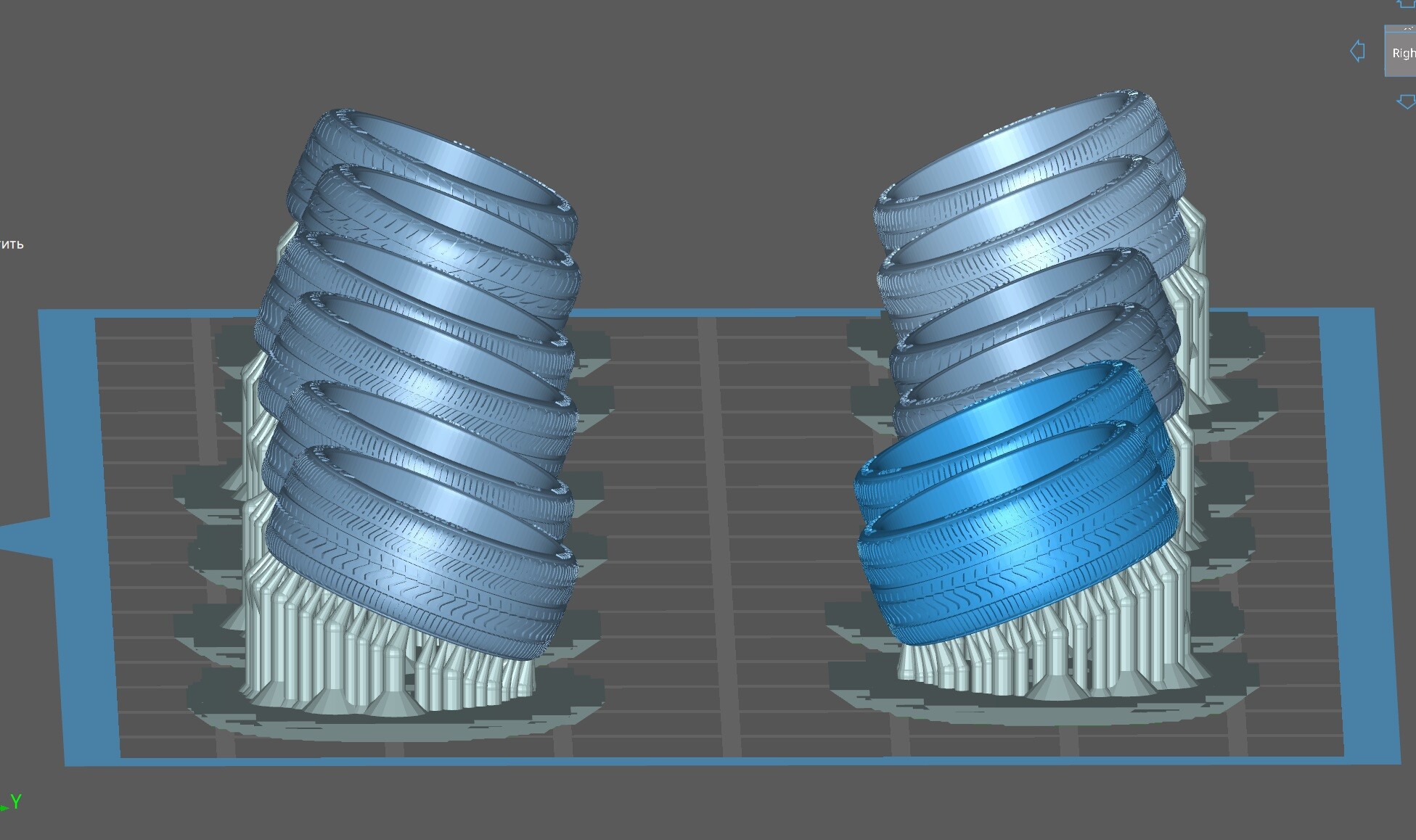Click the down rotation arrow below view cube
The width and height of the screenshot is (1416, 840).
pos(1406,102)
